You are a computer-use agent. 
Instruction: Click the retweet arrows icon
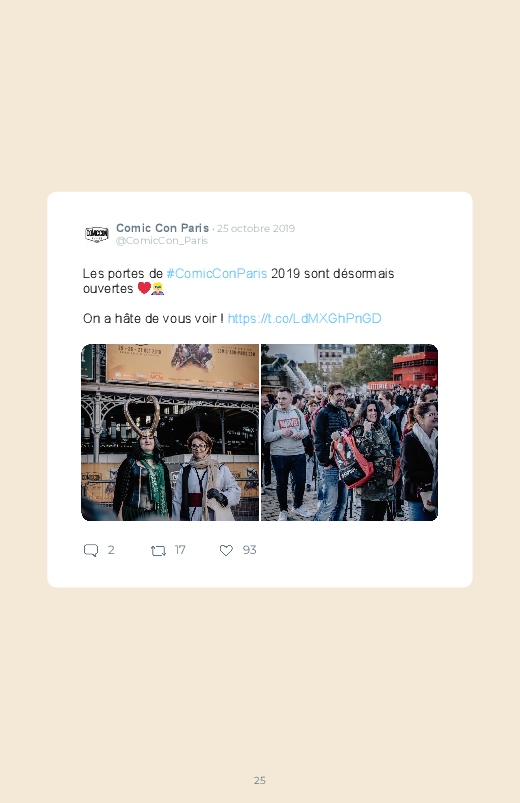[158, 551]
